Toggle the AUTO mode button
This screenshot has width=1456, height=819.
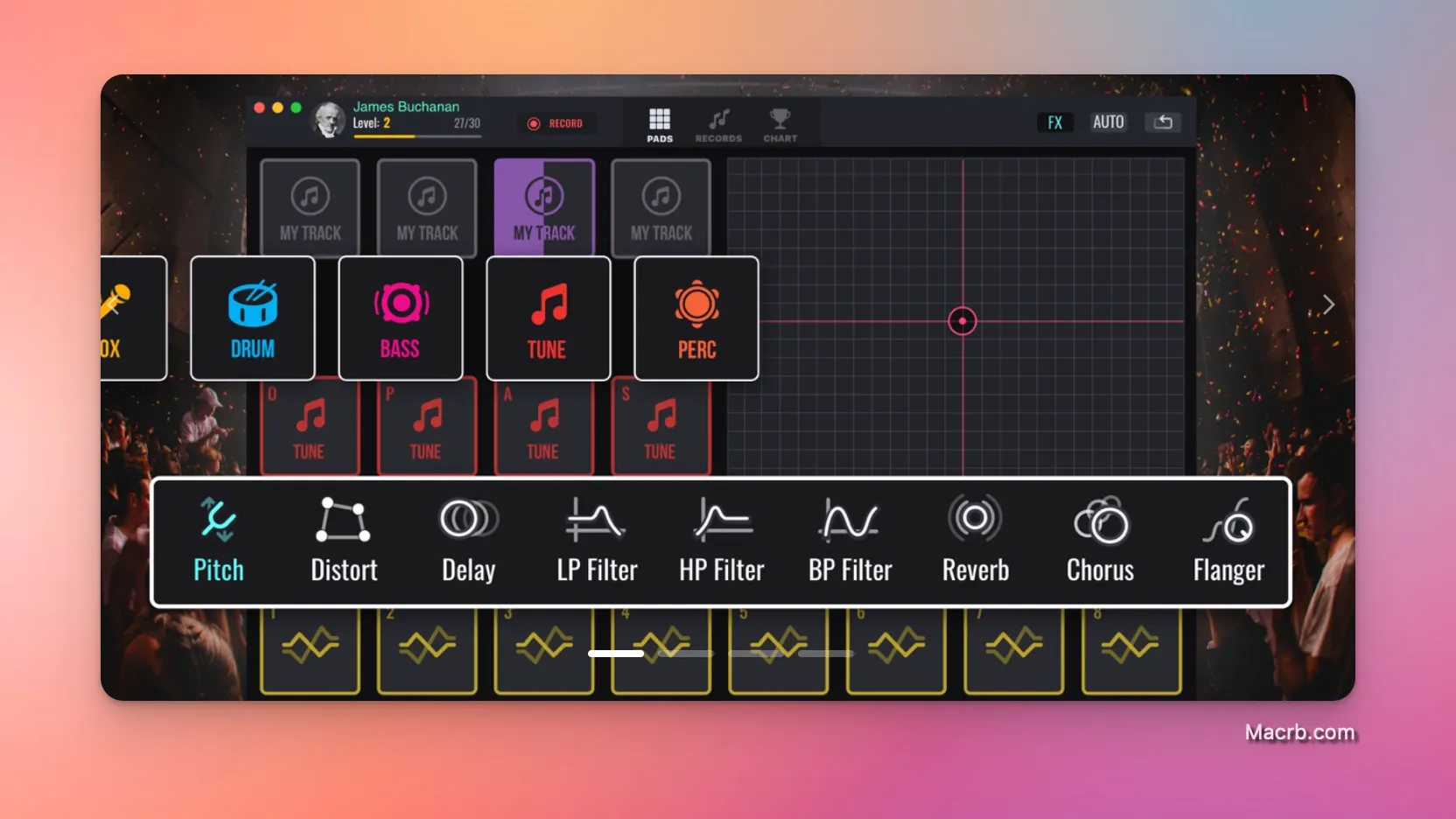click(1108, 122)
